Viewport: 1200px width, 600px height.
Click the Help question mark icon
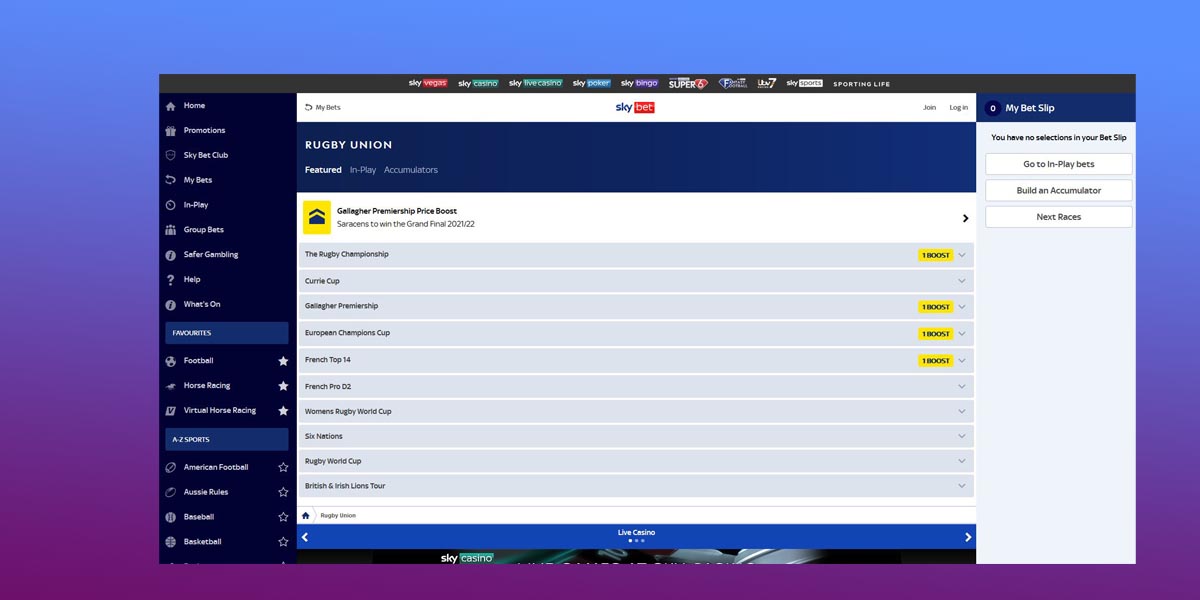pyautogui.click(x=171, y=280)
